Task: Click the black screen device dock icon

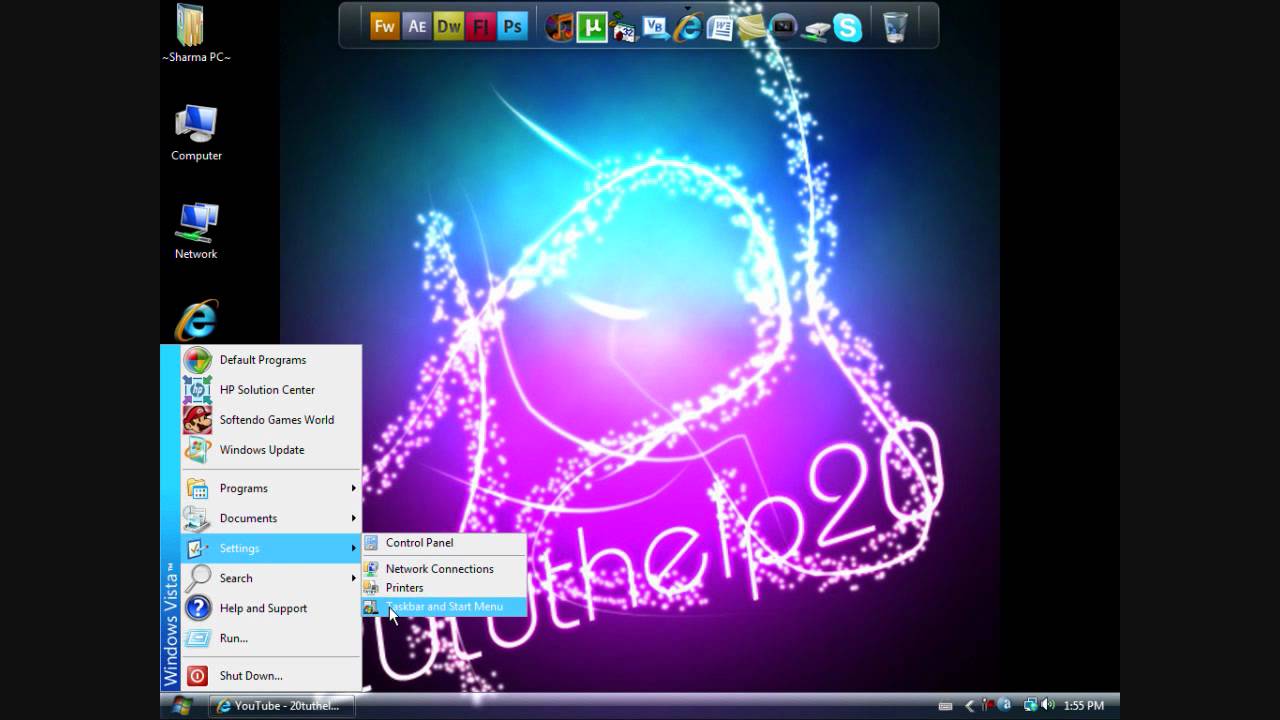Action: pyautogui.click(x=784, y=27)
